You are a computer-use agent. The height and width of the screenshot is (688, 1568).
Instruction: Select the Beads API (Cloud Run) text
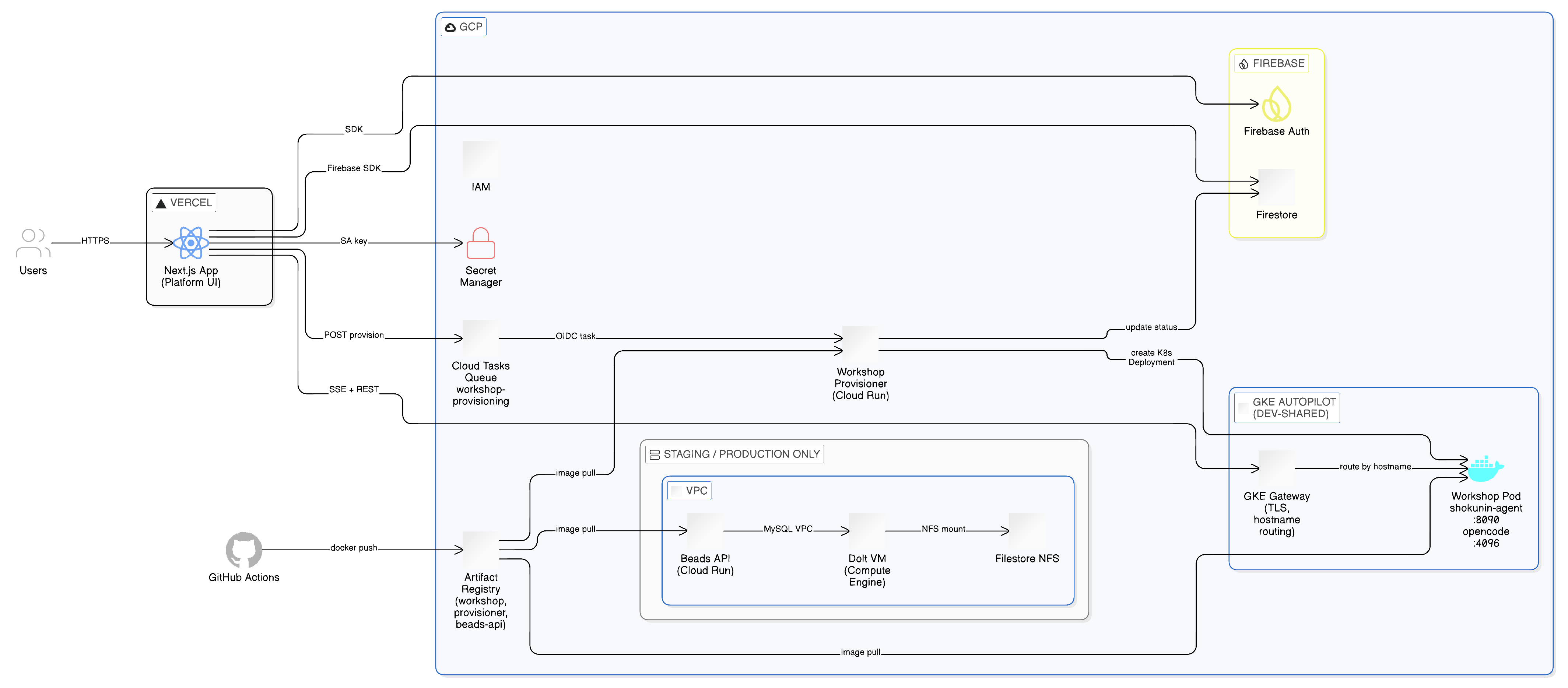(705, 564)
